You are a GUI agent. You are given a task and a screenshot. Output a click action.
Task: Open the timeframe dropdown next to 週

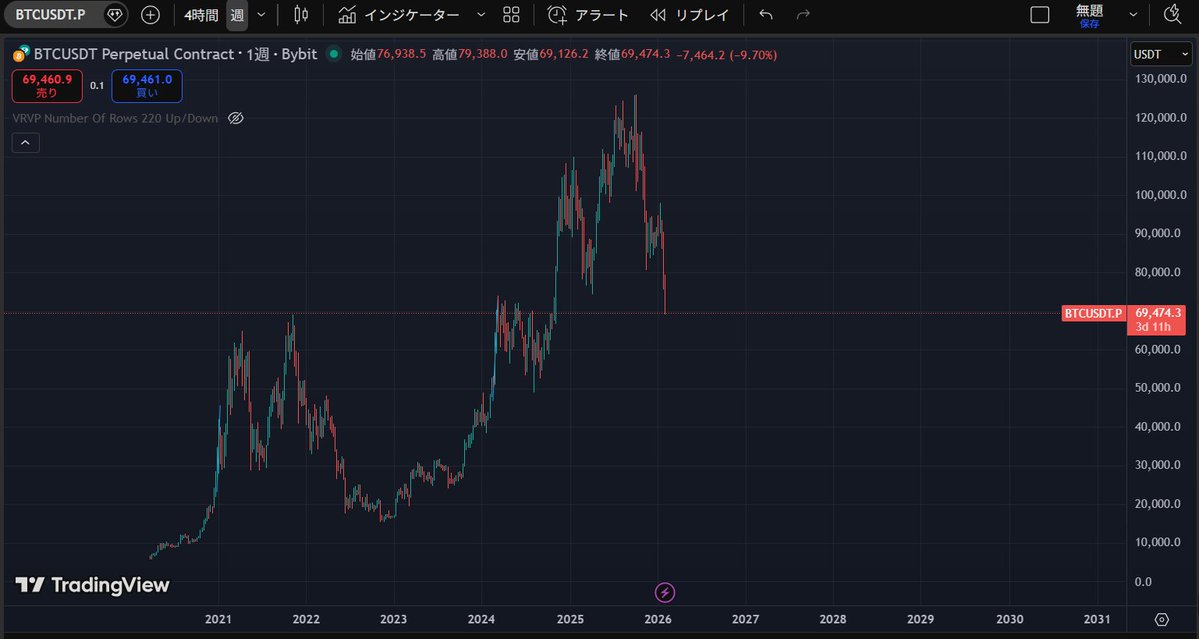[259, 15]
